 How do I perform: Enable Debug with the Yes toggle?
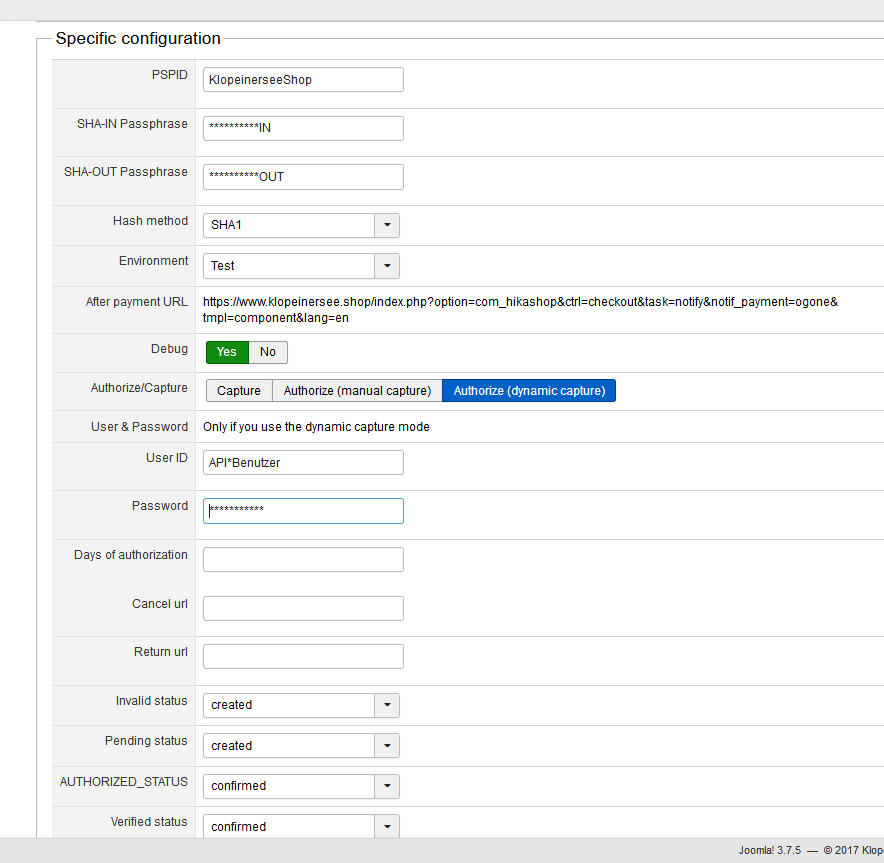(x=227, y=352)
